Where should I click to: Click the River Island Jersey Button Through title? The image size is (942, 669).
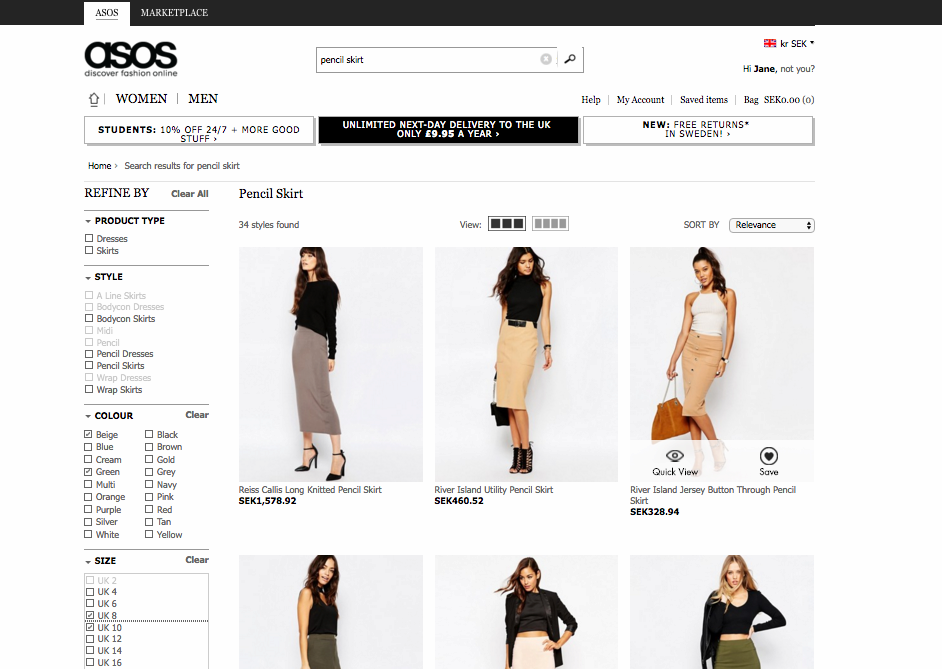pos(713,495)
